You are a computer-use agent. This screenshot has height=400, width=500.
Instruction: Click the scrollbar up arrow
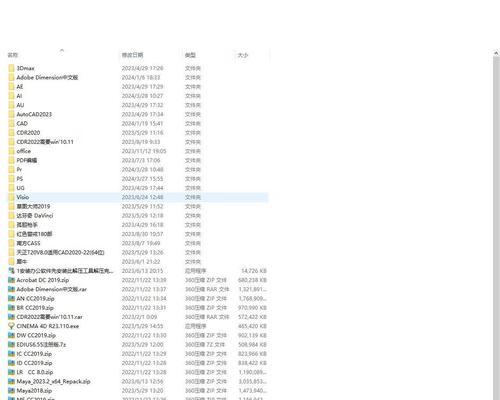pyautogui.click(x=496, y=53)
